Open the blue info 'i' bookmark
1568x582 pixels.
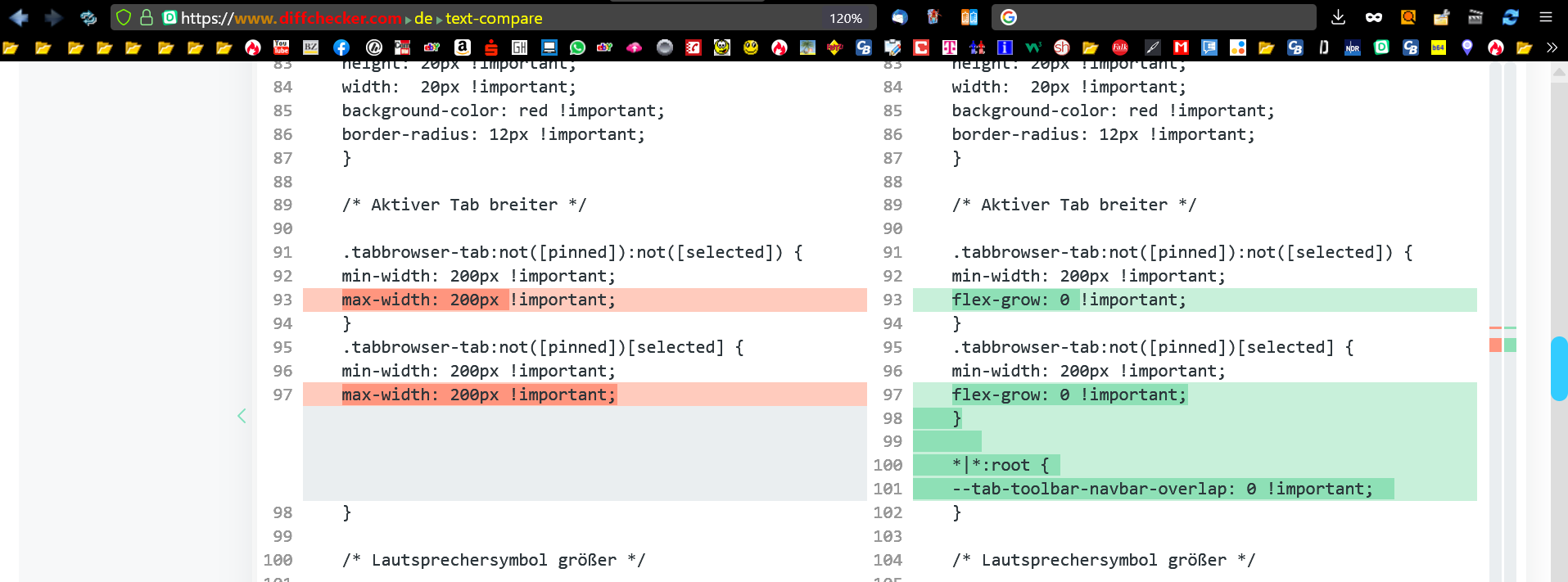(x=1005, y=47)
